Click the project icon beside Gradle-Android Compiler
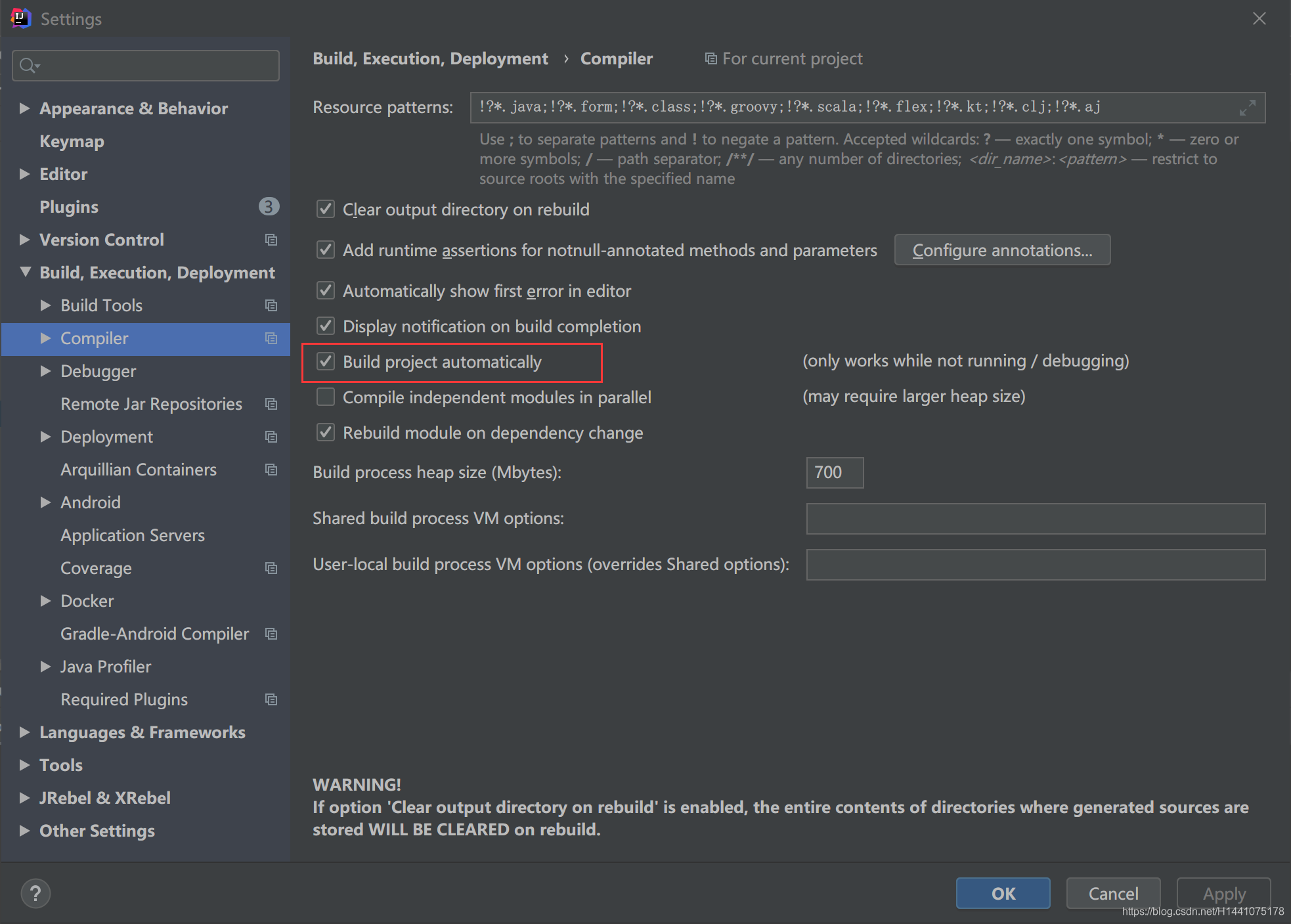The width and height of the screenshot is (1291, 924). [271, 634]
